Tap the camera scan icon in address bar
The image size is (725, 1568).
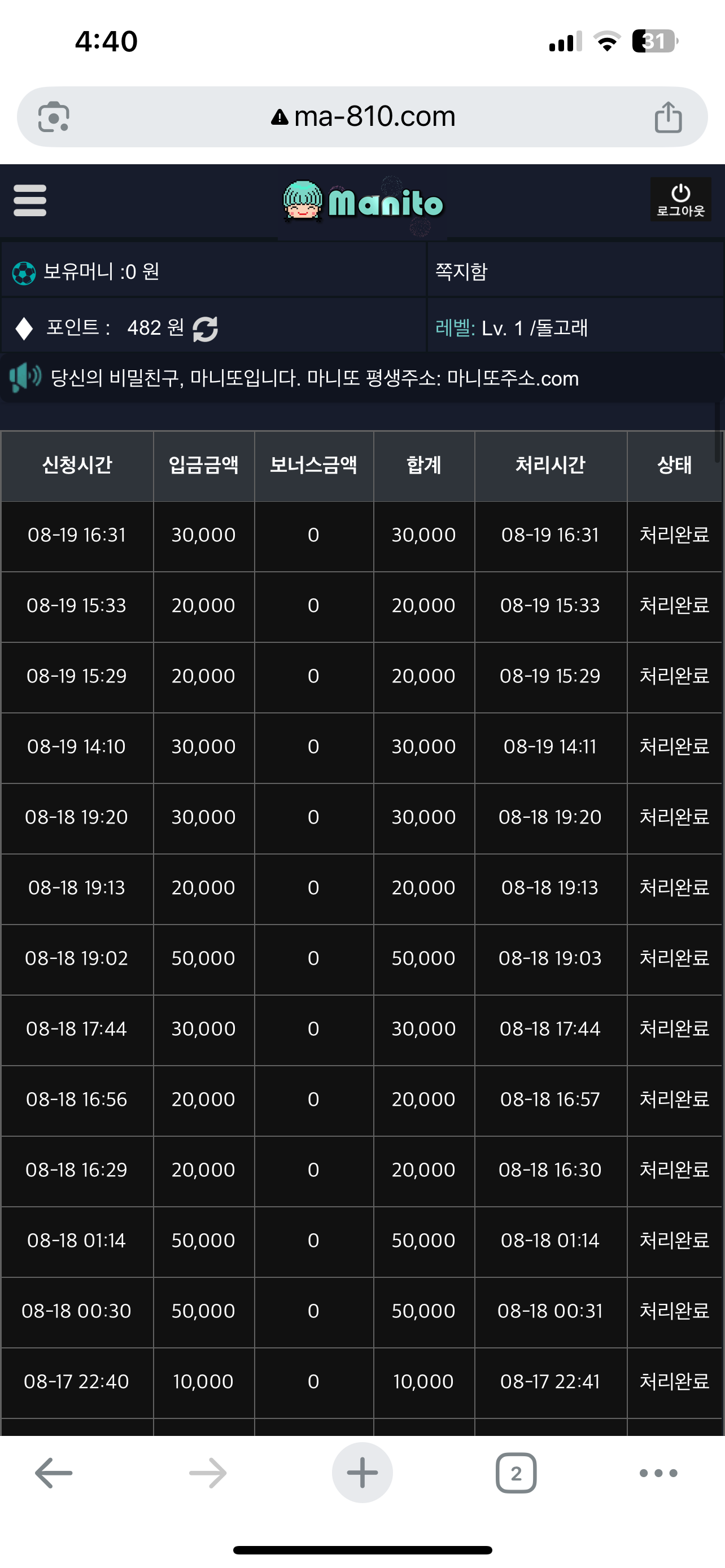54,117
